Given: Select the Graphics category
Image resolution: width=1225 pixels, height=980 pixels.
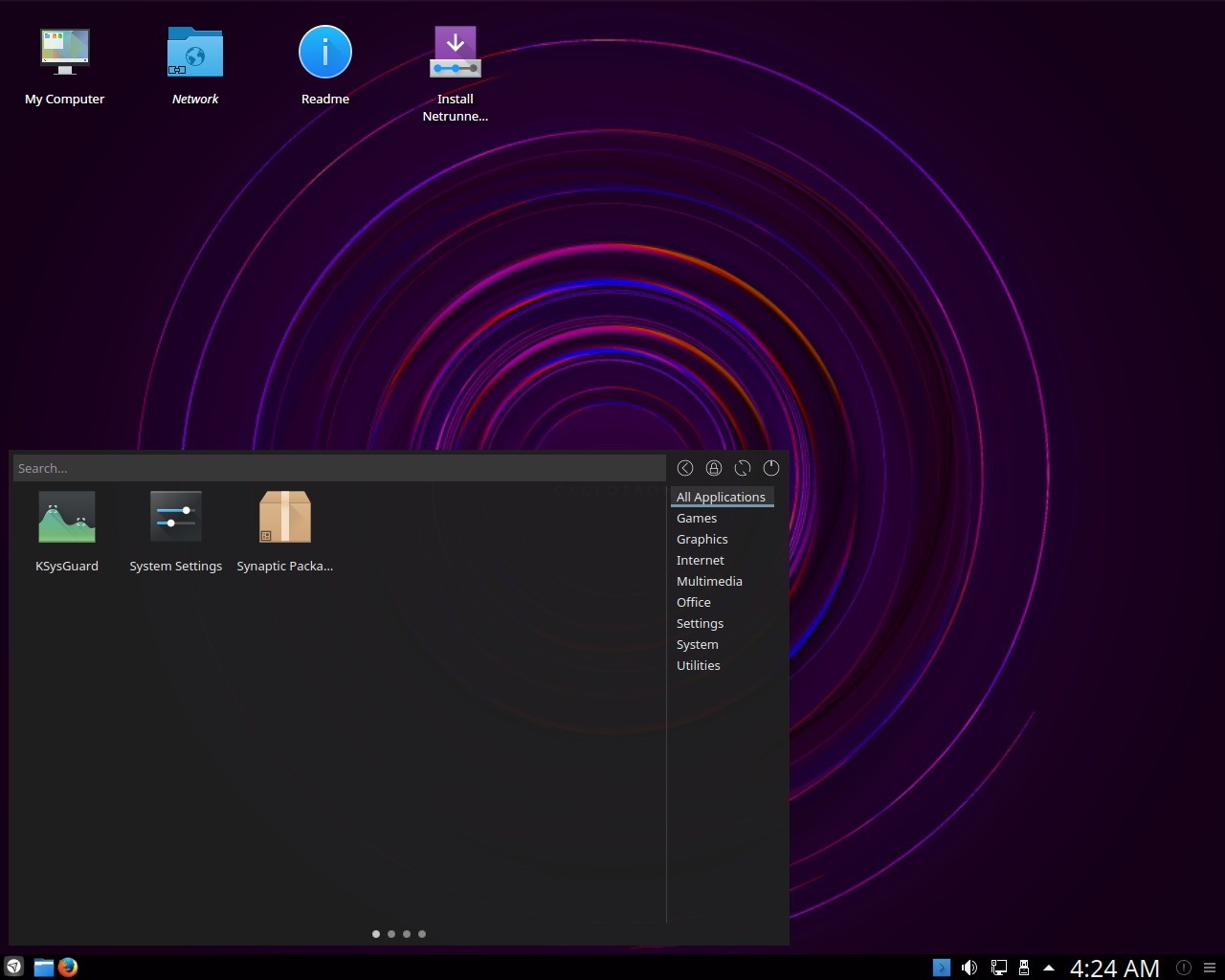Looking at the screenshot, I should (702, 539).
